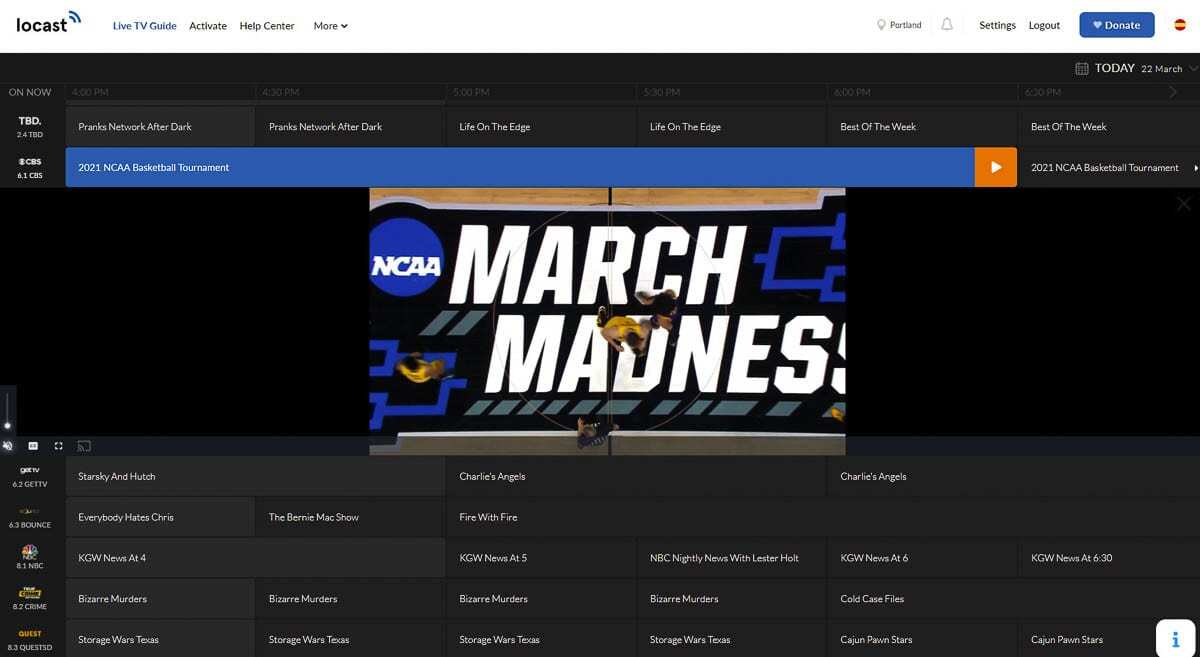Click the orange play button for CBS

pos(995,167)
